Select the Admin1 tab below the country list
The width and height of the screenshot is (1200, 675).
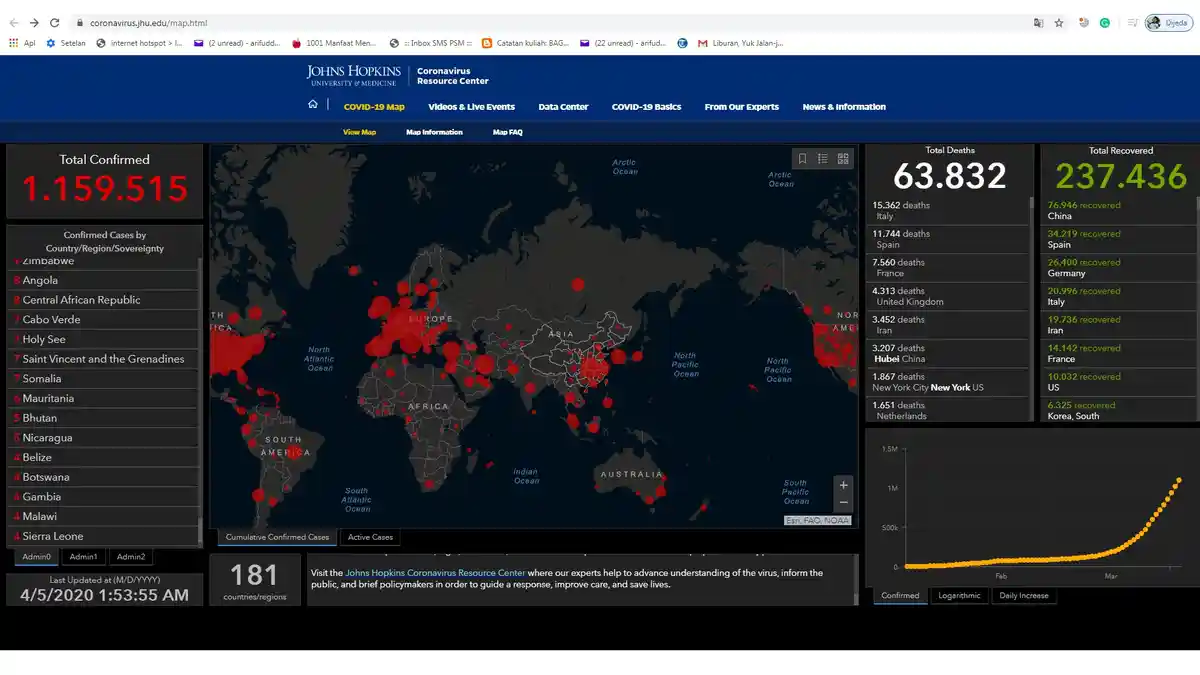coord(83,557)
